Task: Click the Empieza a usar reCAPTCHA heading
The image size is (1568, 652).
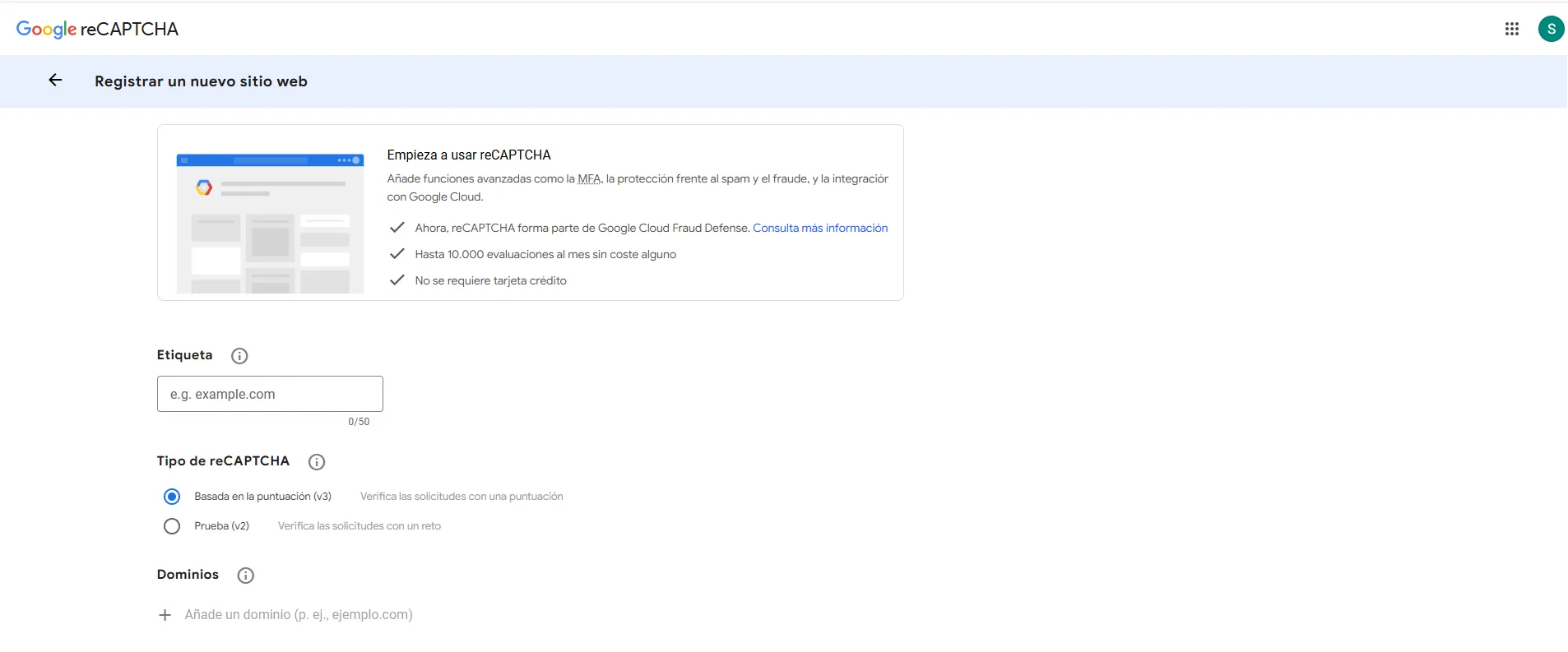Action: (x=469, y=155)
